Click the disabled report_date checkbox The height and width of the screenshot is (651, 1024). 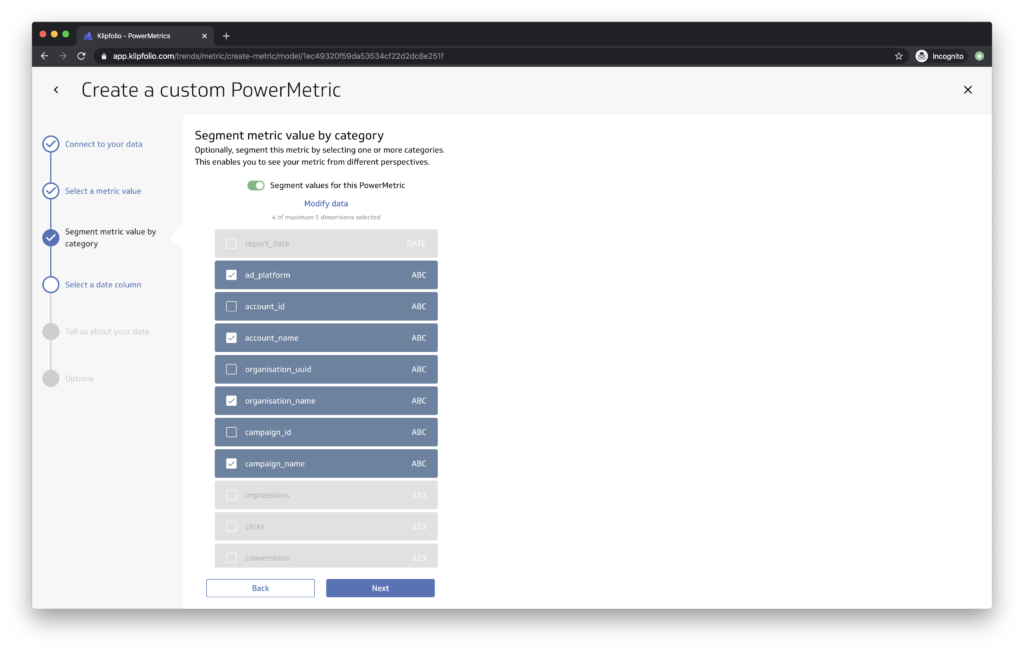click(231, 244)
